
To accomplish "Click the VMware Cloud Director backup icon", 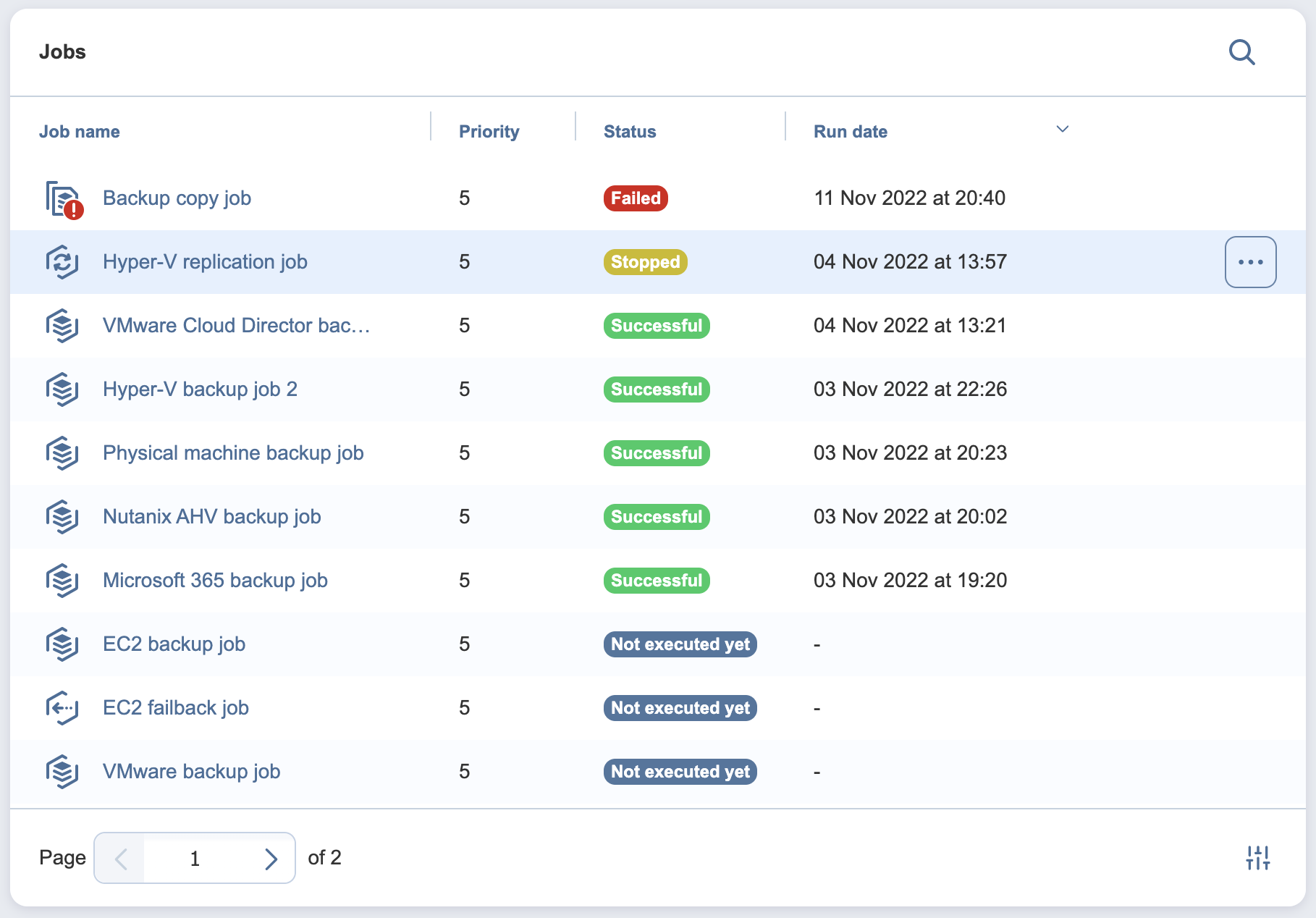I will tap(62, 326).
